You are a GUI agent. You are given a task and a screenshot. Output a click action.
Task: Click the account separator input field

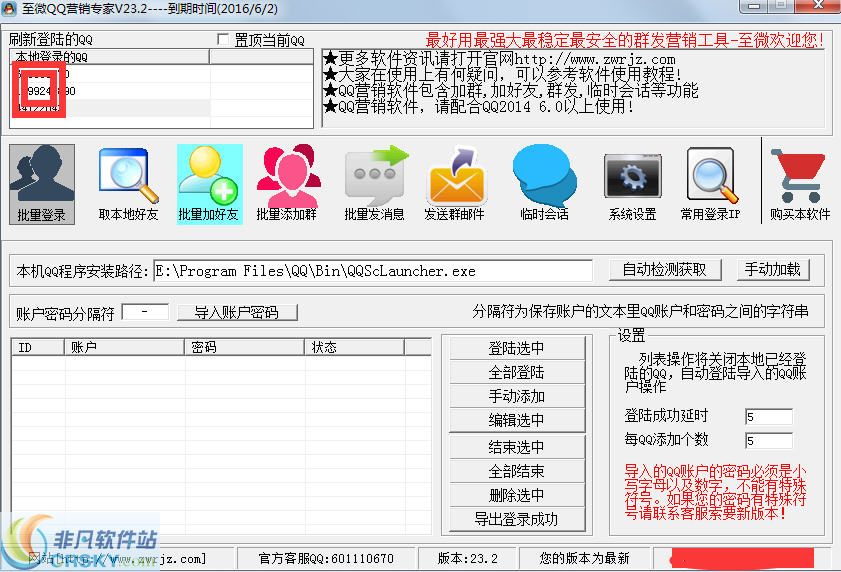[144, 312]
